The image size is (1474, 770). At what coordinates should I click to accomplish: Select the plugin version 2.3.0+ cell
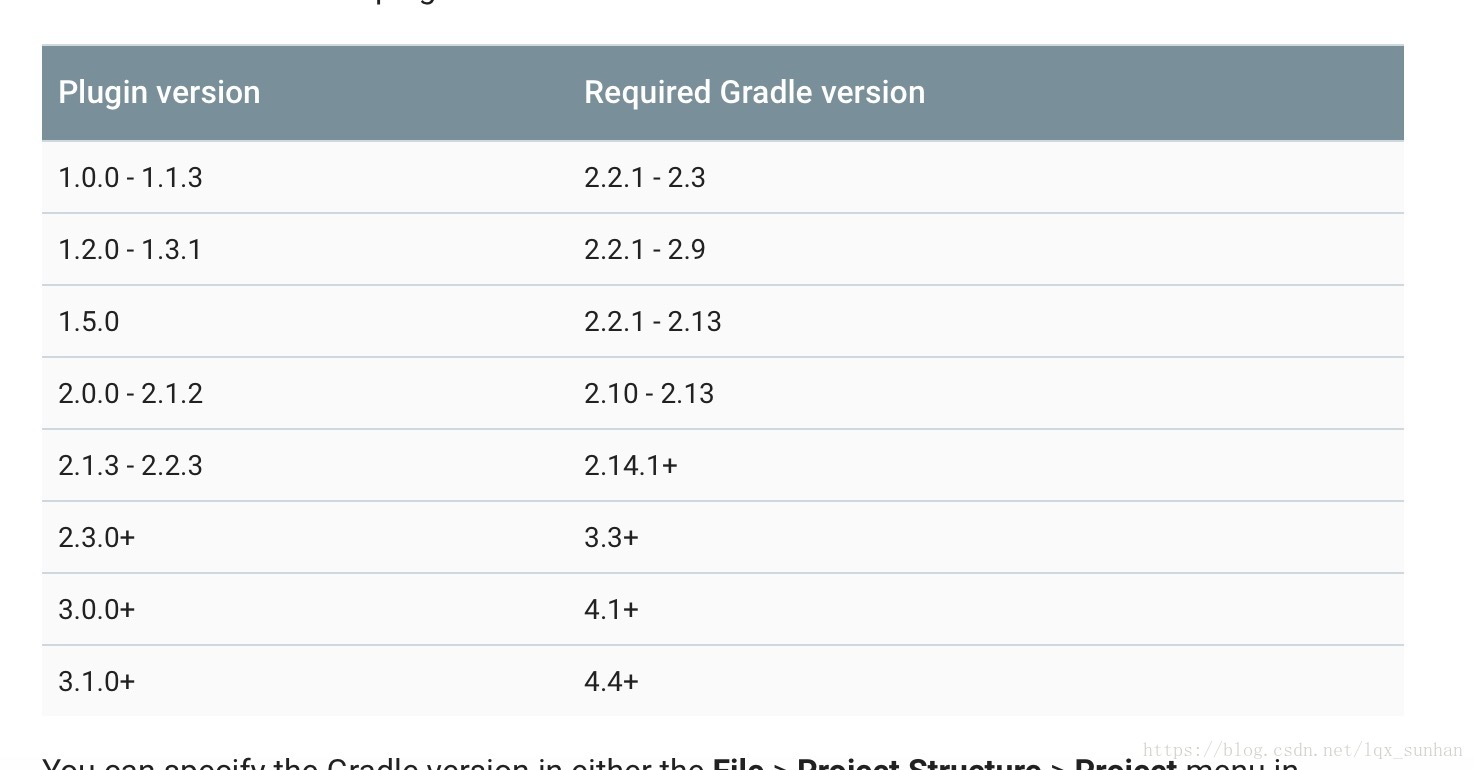coord(96,538)
